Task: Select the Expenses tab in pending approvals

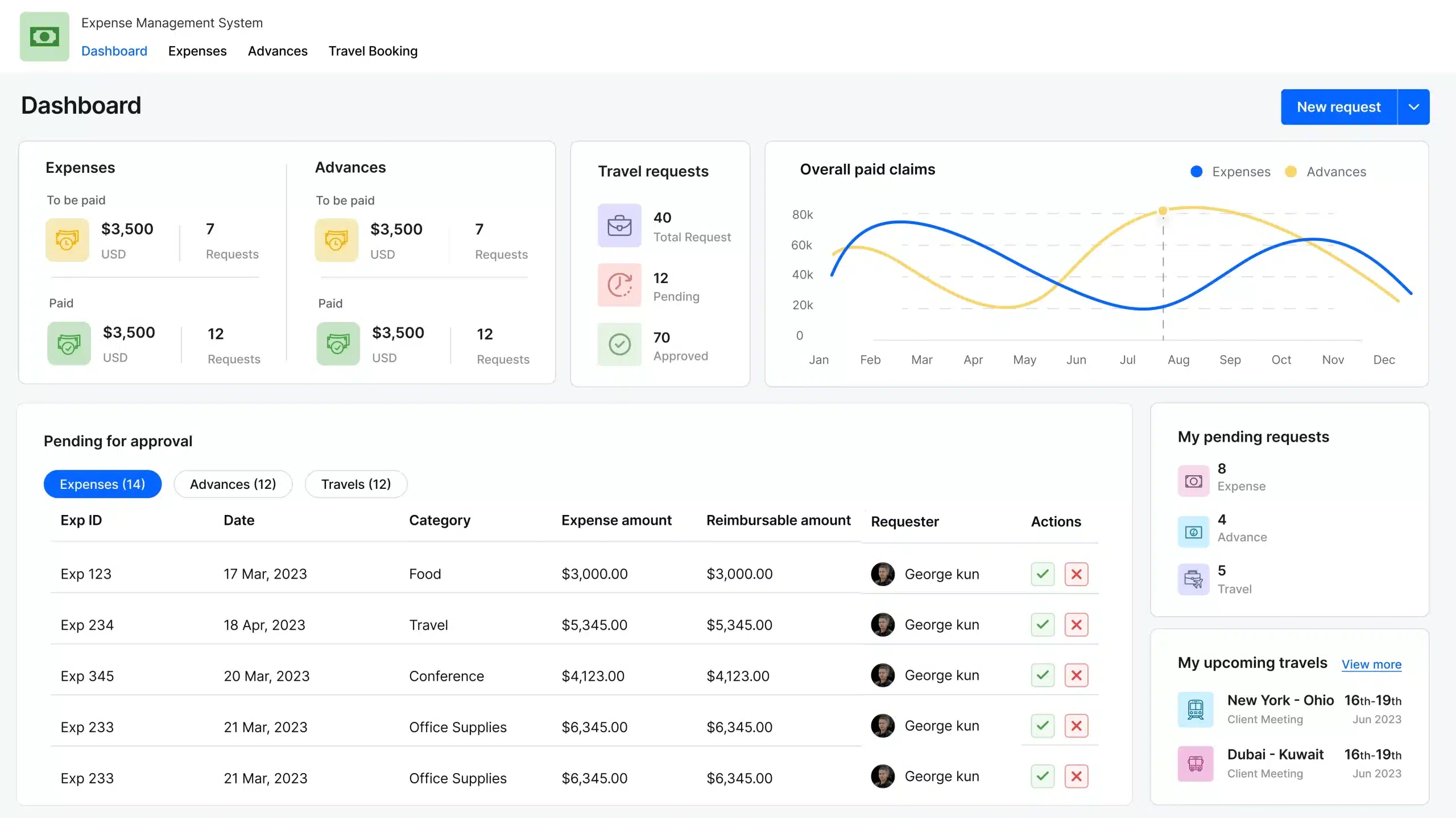Action: pos(102,483)
